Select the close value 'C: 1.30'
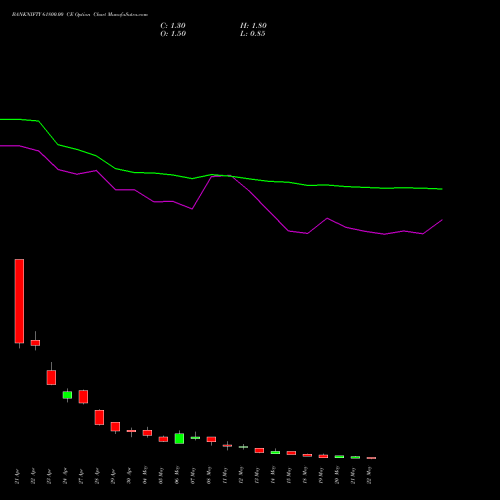 coord(173,26)
